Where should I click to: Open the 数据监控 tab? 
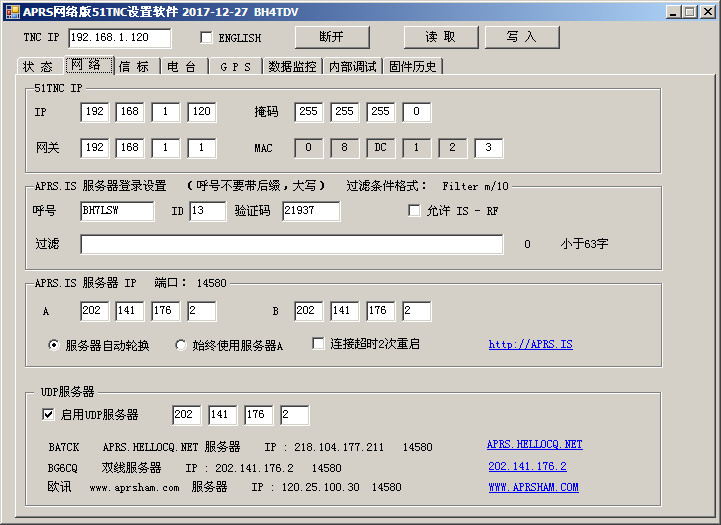292,67
